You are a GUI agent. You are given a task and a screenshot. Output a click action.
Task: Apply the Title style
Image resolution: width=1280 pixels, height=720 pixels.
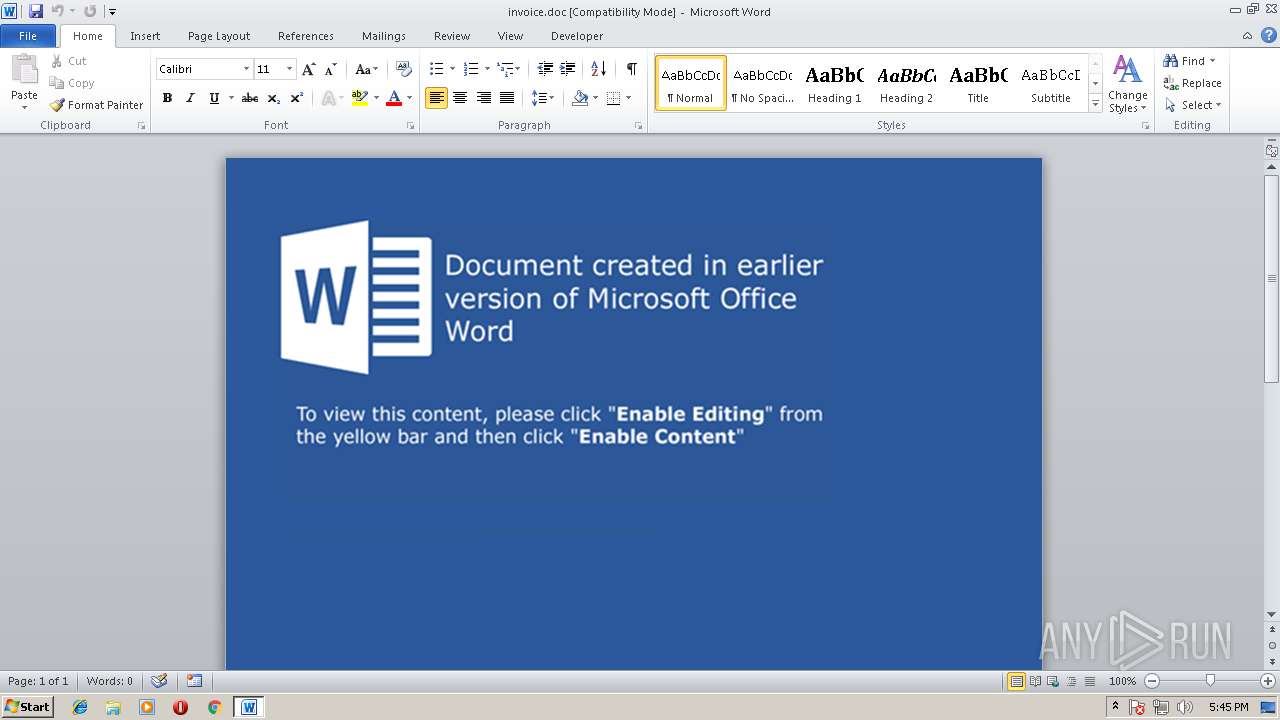coord(978,83)
